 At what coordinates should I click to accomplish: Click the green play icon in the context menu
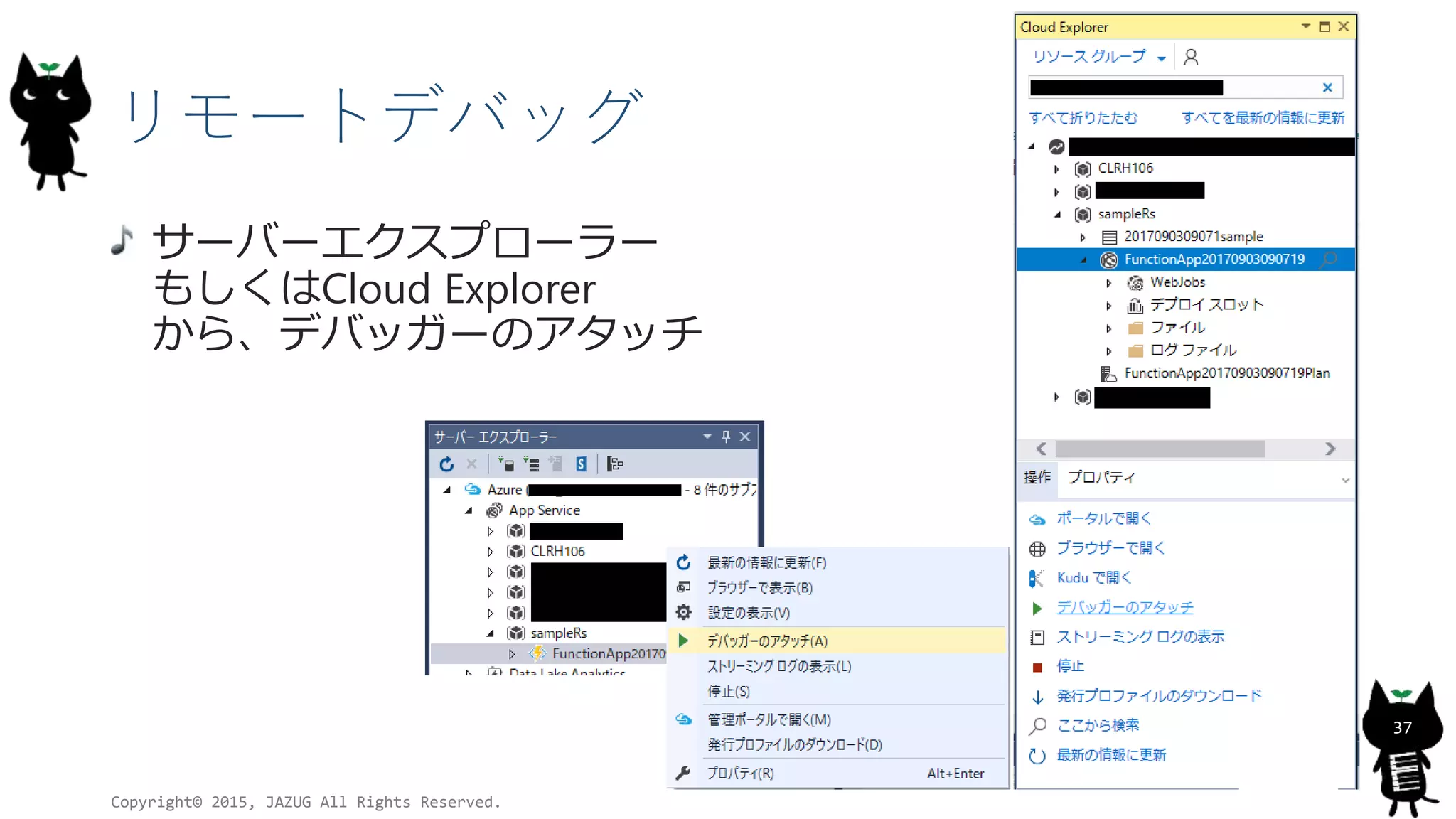(x=683, y=641)
